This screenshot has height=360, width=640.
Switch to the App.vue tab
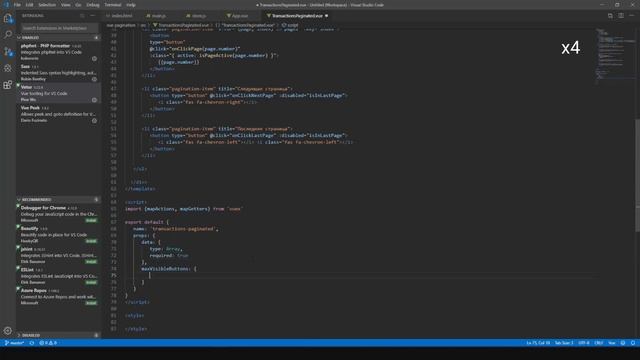[x=239, y=16]
